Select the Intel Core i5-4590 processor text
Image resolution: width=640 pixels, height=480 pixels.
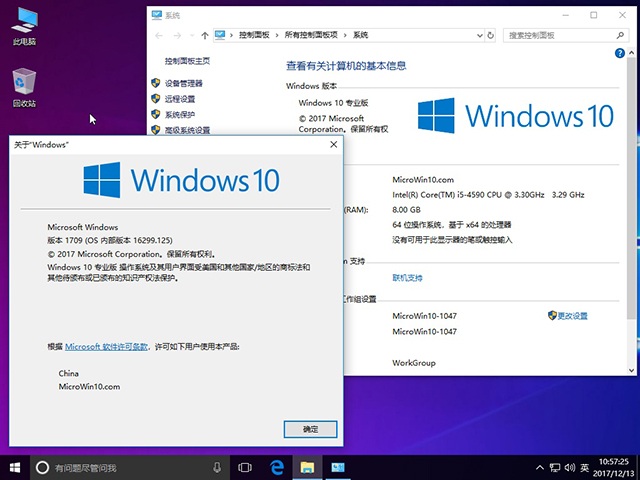[488, 195]
